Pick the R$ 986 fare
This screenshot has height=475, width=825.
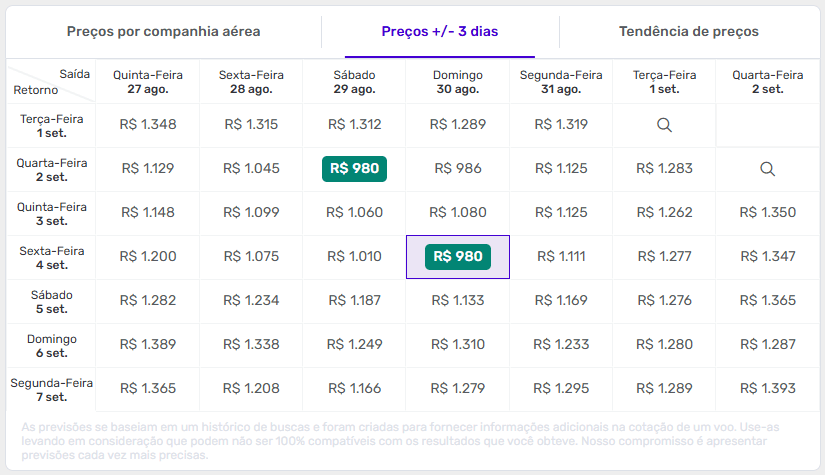click(455, 168)
